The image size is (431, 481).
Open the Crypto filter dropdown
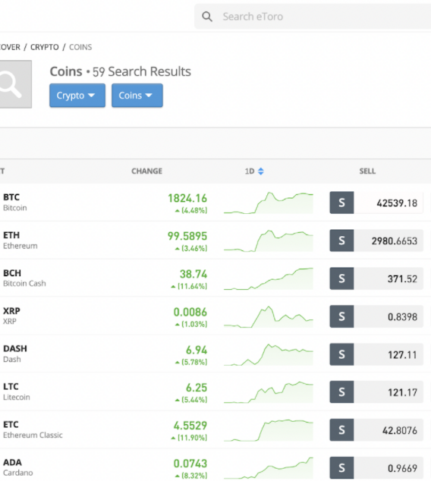point(77,96)
